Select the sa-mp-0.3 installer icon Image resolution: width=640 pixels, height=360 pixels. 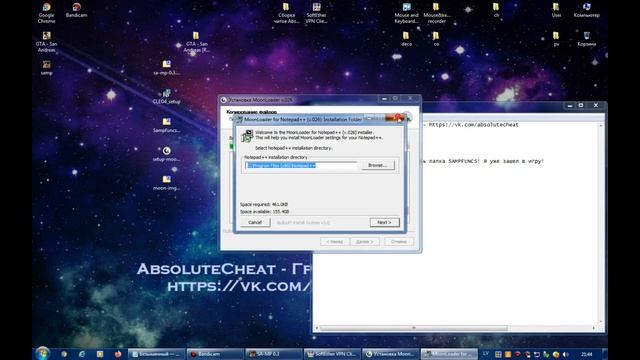[167, 68]
